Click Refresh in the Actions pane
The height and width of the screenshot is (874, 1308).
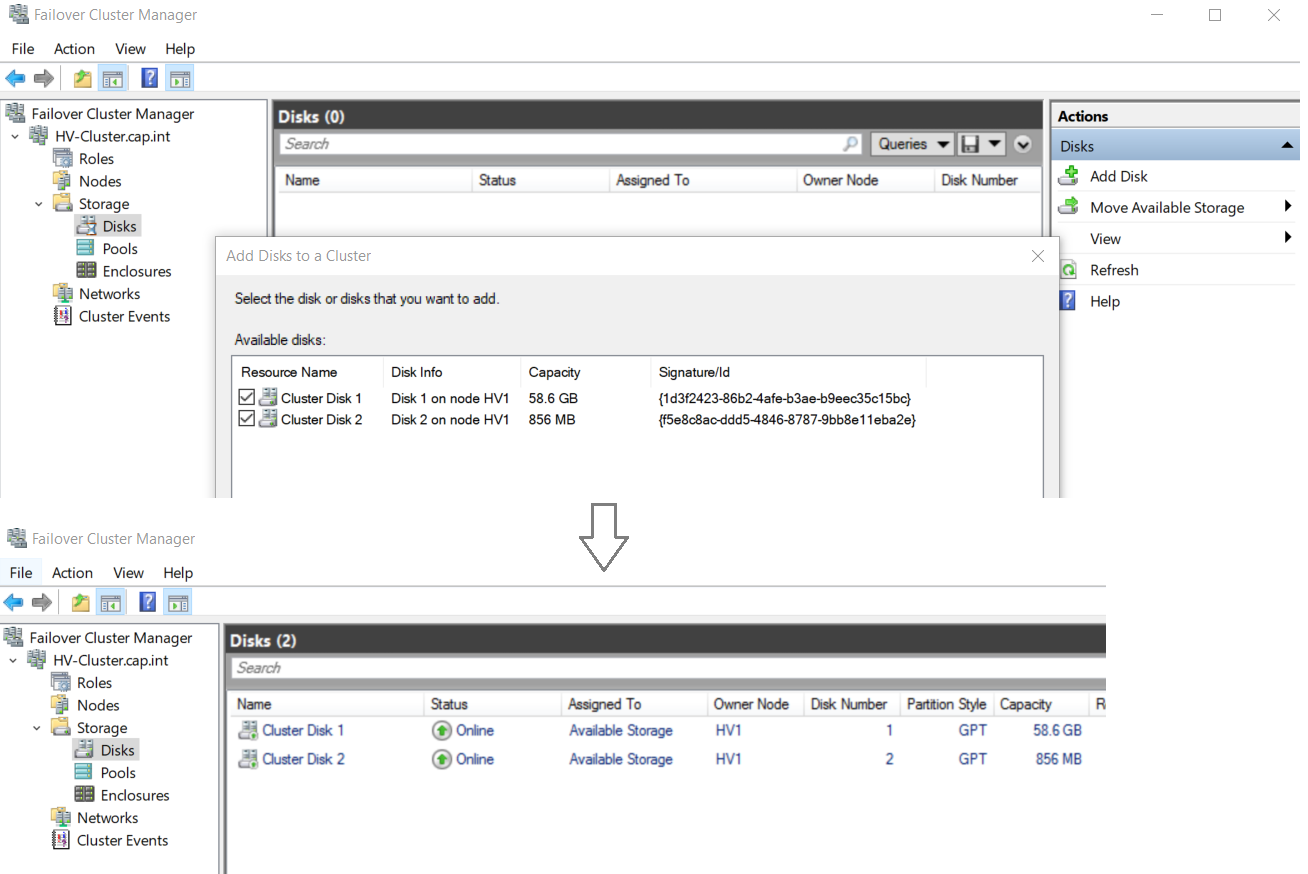point(1114,270)
